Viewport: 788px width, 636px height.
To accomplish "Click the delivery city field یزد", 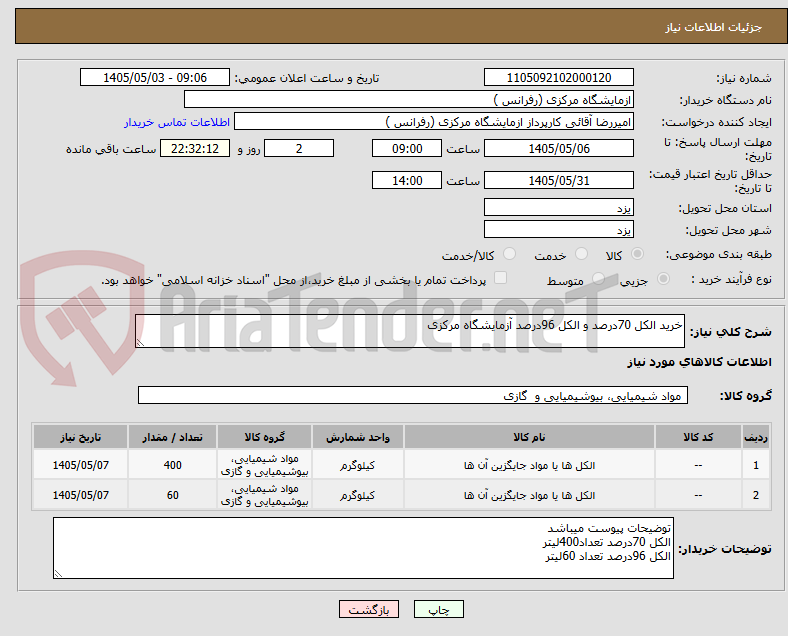I will (x=558, y=230).
